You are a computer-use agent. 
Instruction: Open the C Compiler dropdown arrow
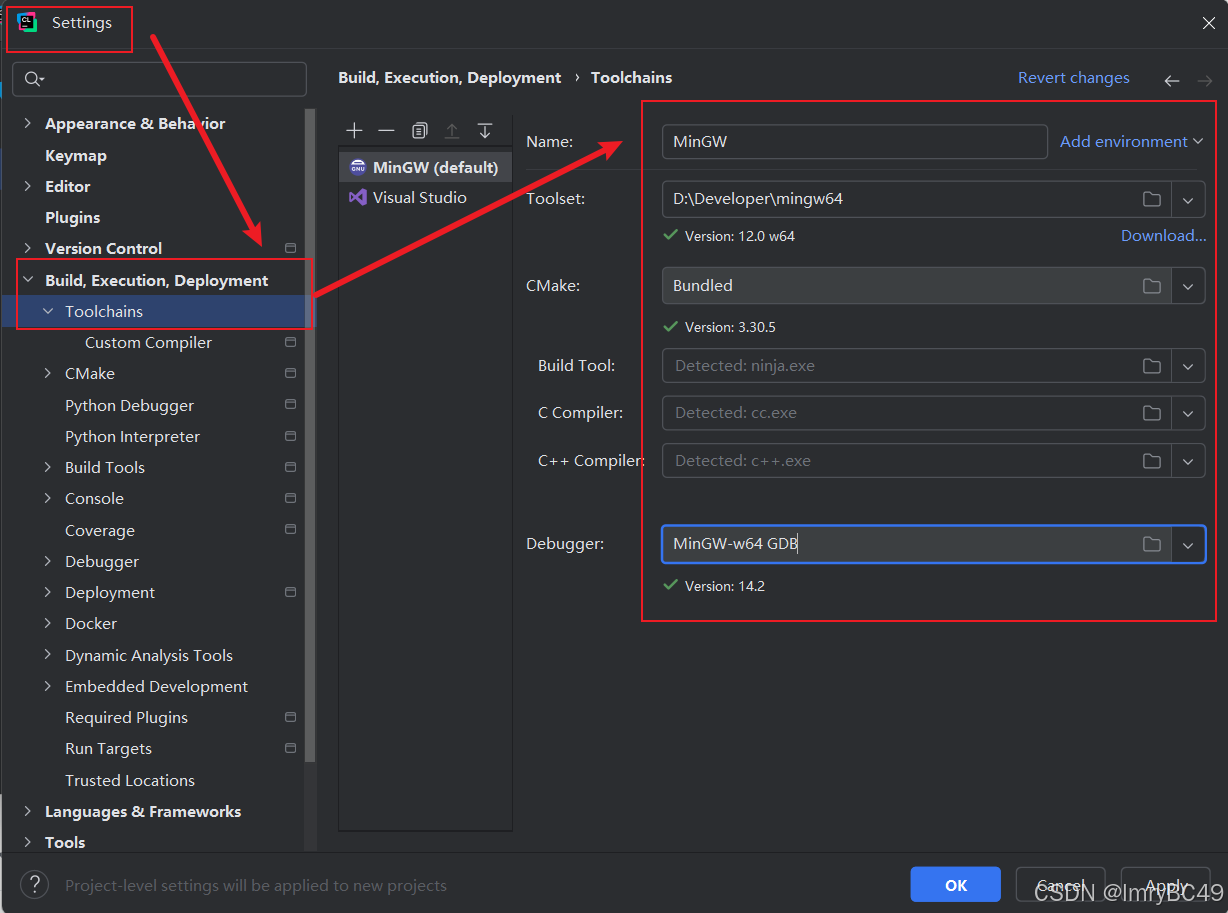point(1188,413)
